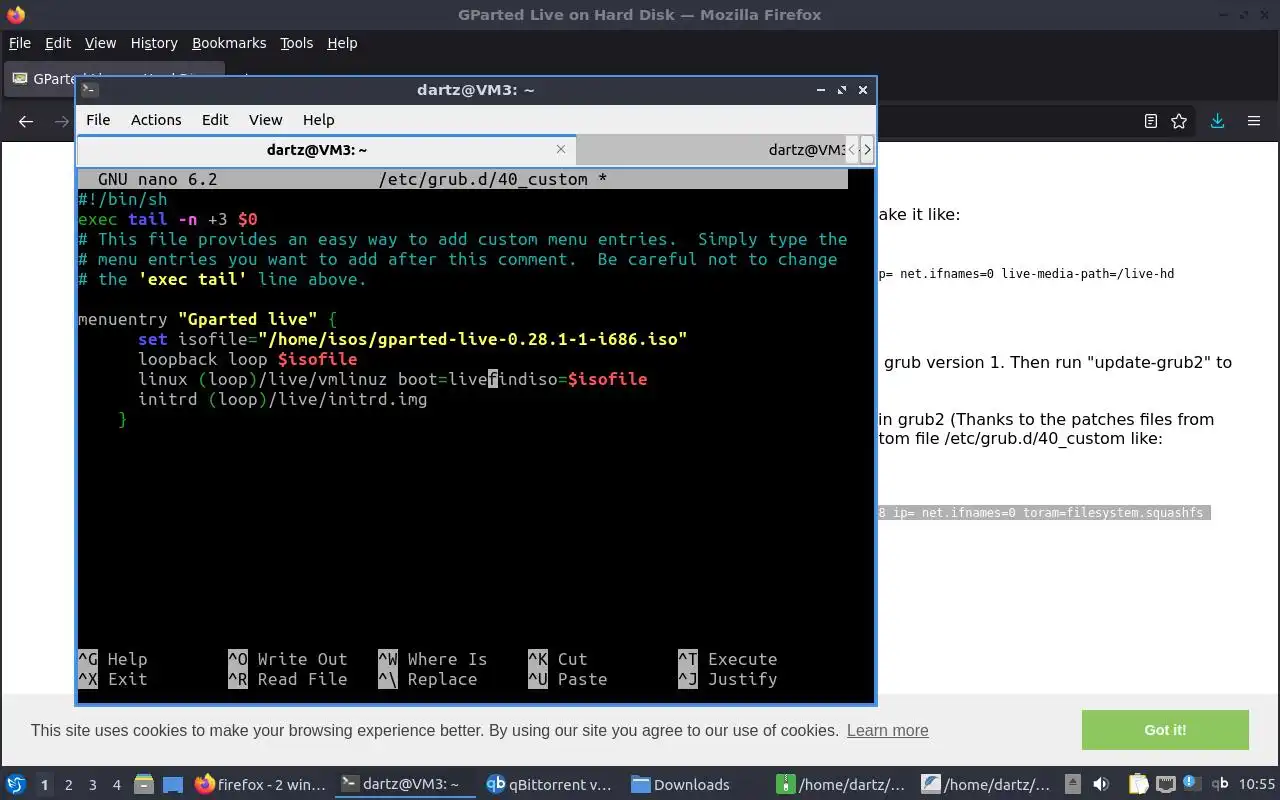This screenshot has width=1280, height=800.
Task: Click the menuentry "Gparted live" line
Action: pos(208,319)
